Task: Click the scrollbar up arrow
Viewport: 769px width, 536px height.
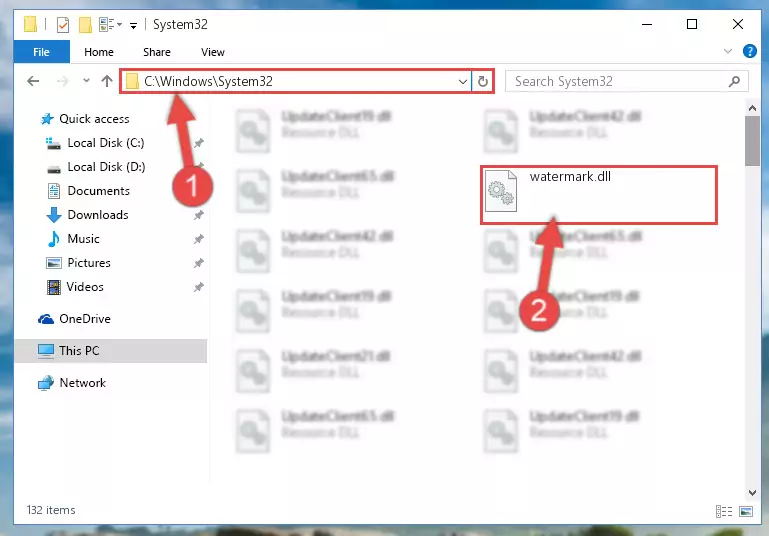Action: pos(752,108)
